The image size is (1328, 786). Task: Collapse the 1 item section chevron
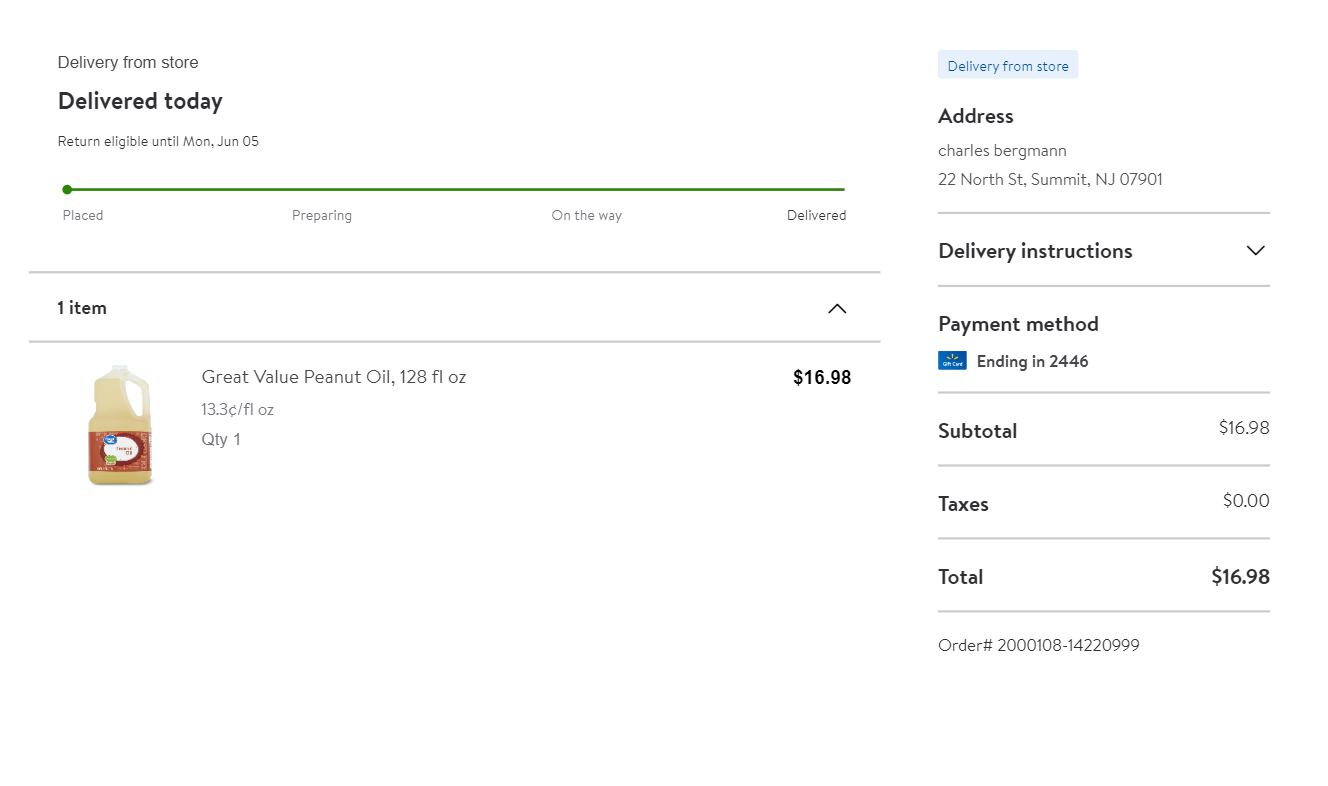[837, 308]
